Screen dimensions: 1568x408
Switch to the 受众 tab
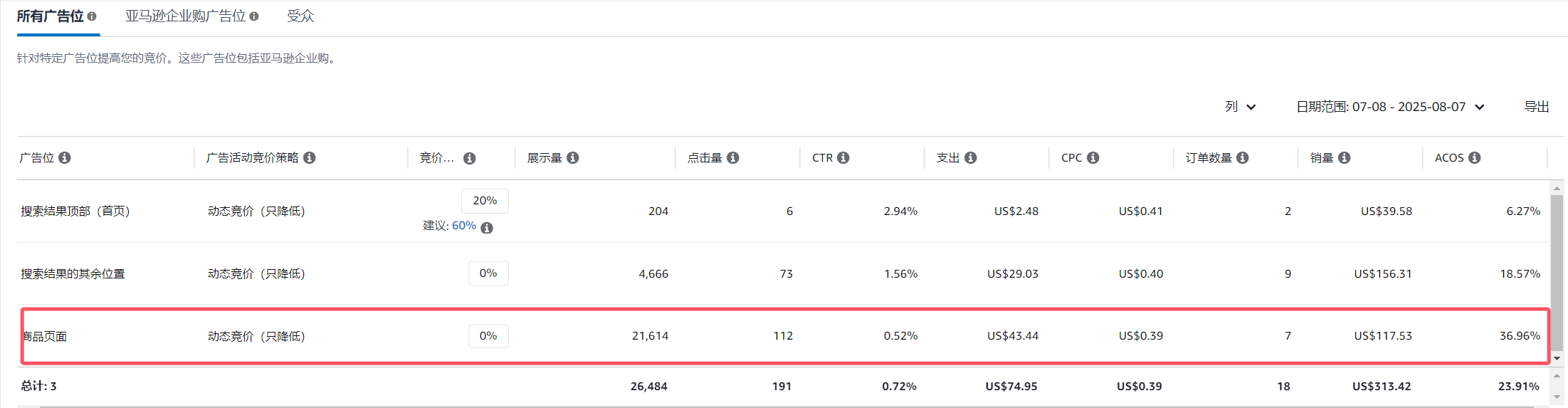pyautogui.click(x=300, y=16)
